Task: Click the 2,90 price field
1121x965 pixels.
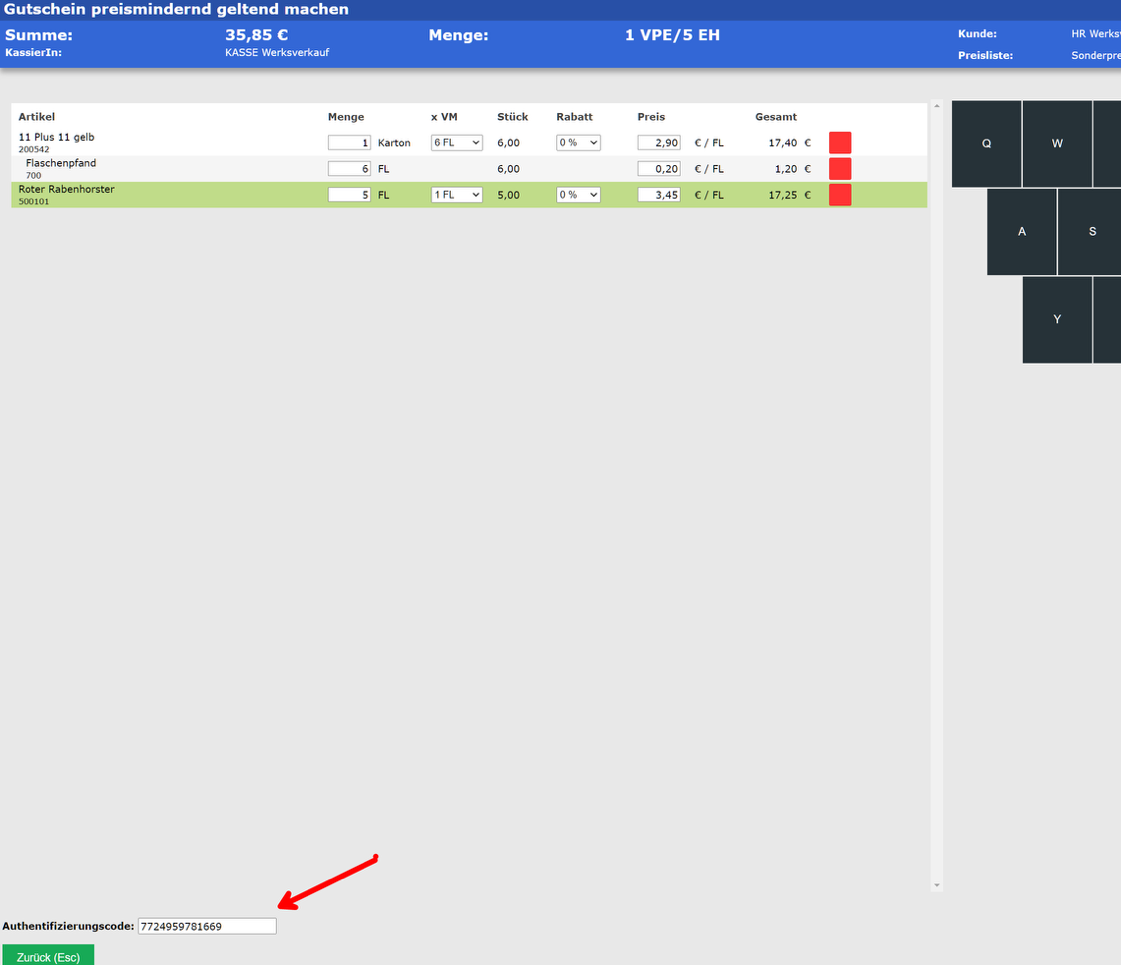Action: (659, 143)
